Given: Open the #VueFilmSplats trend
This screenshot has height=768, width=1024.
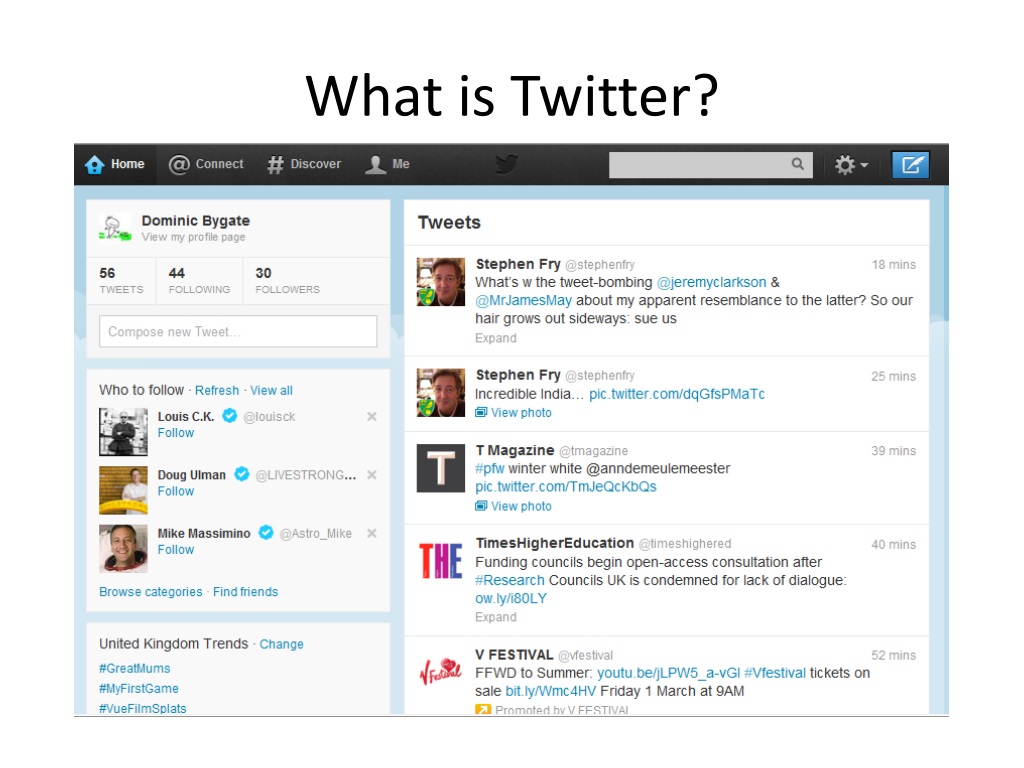Looking at the screenshot, I should [142, 709].
